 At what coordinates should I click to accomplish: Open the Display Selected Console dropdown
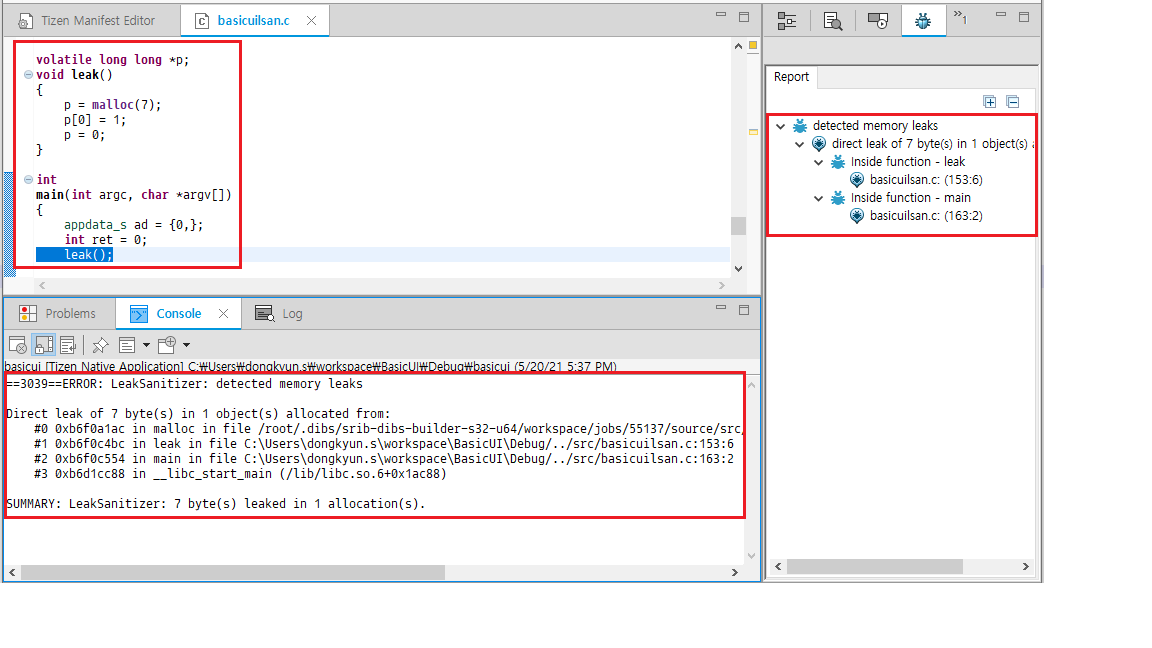145,345
